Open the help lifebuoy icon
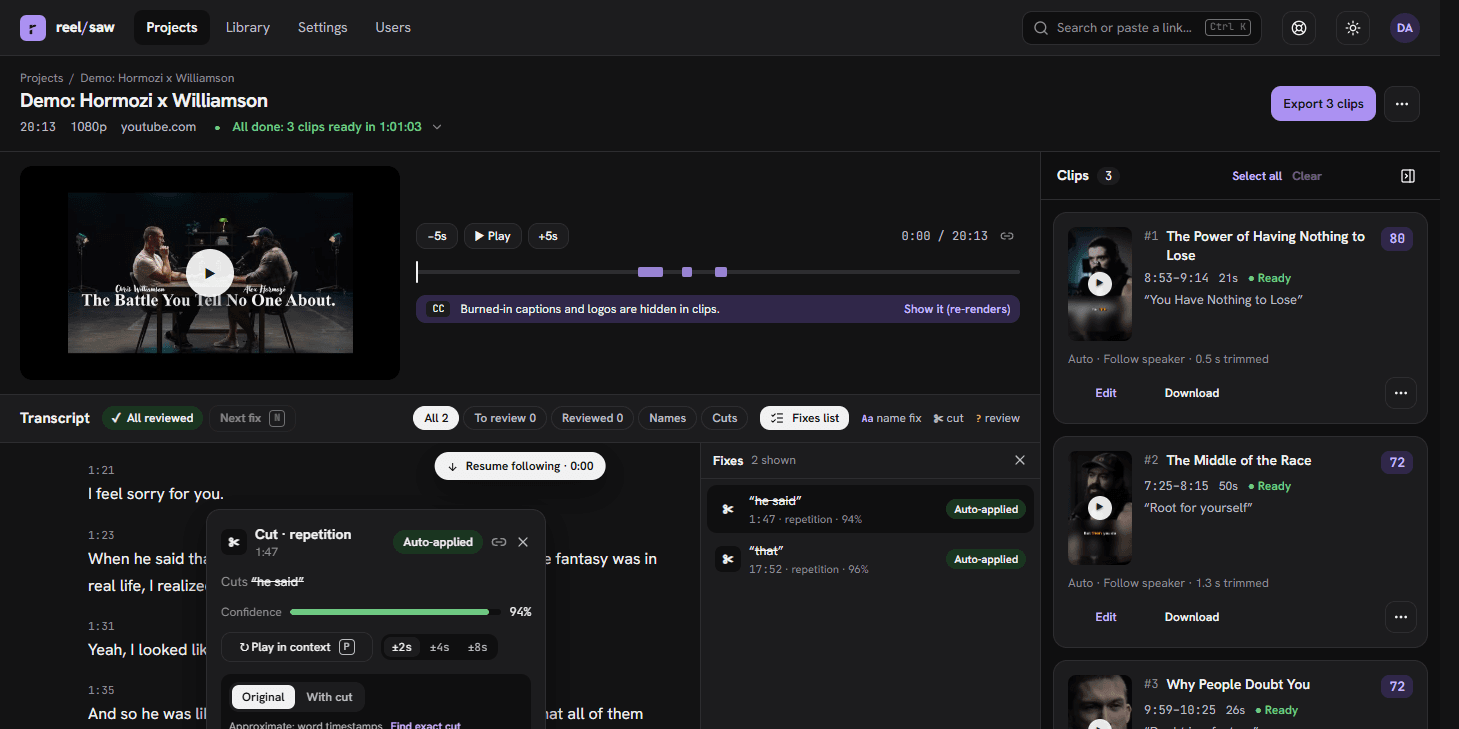1459x729 pixels. 1299,28
